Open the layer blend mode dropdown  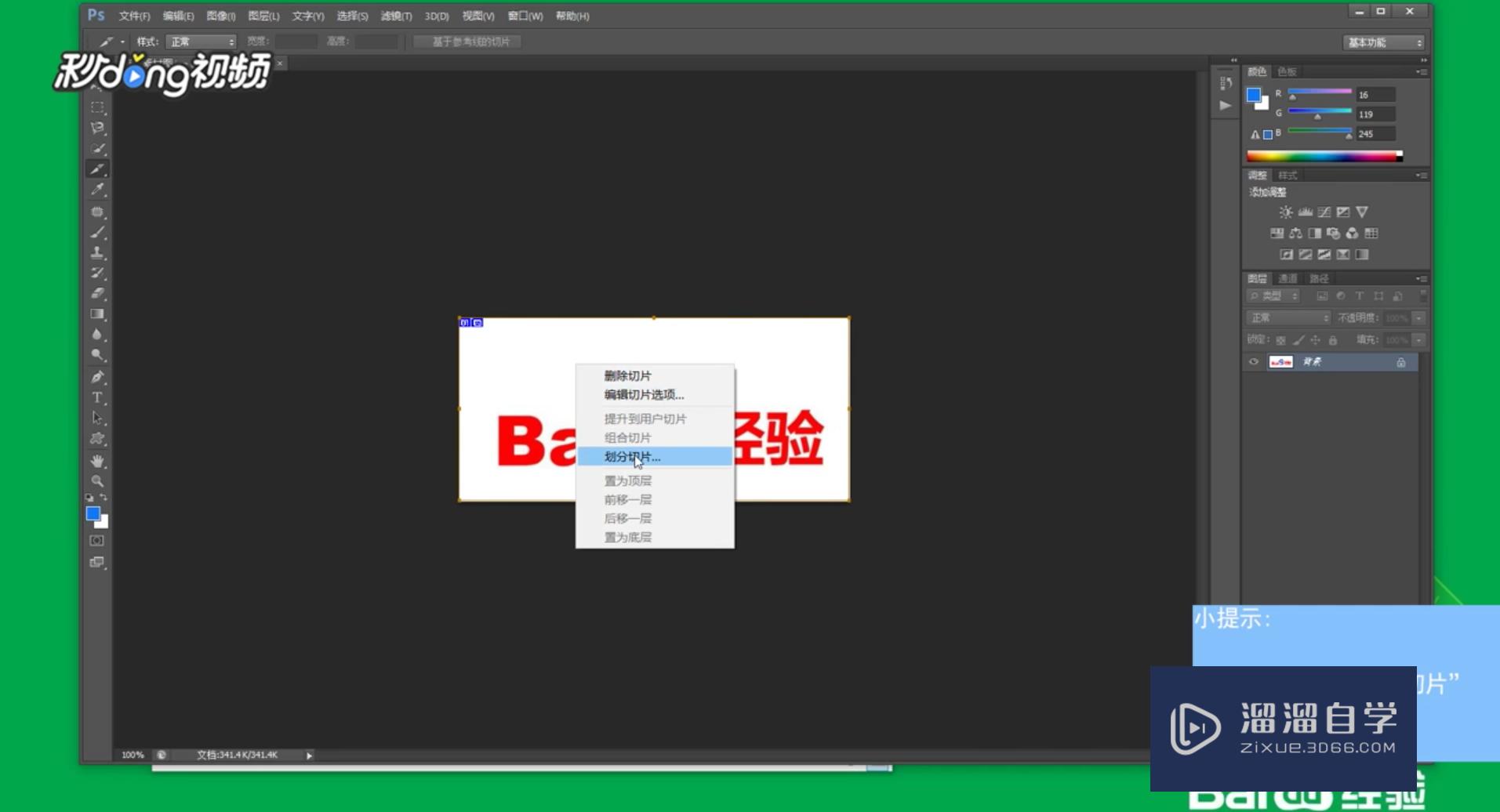pyautogui.click(x=1288, y=318)
